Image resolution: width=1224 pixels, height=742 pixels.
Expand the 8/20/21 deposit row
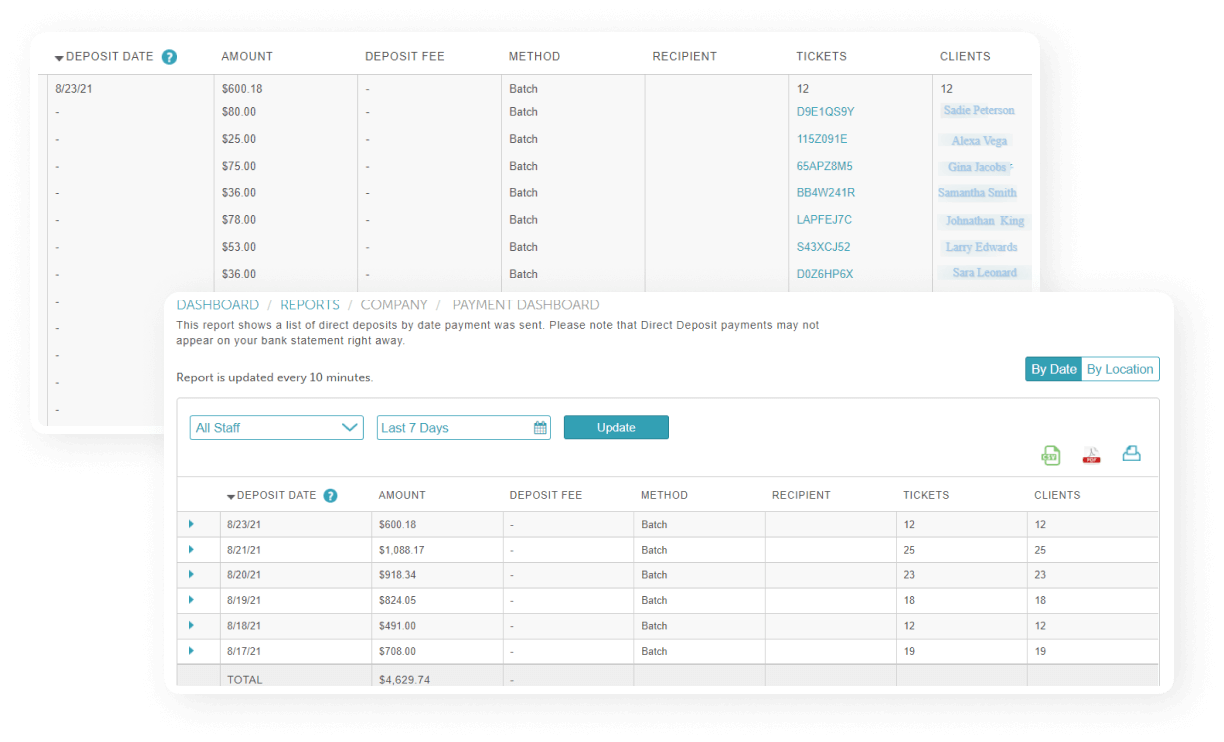point(190,575)
